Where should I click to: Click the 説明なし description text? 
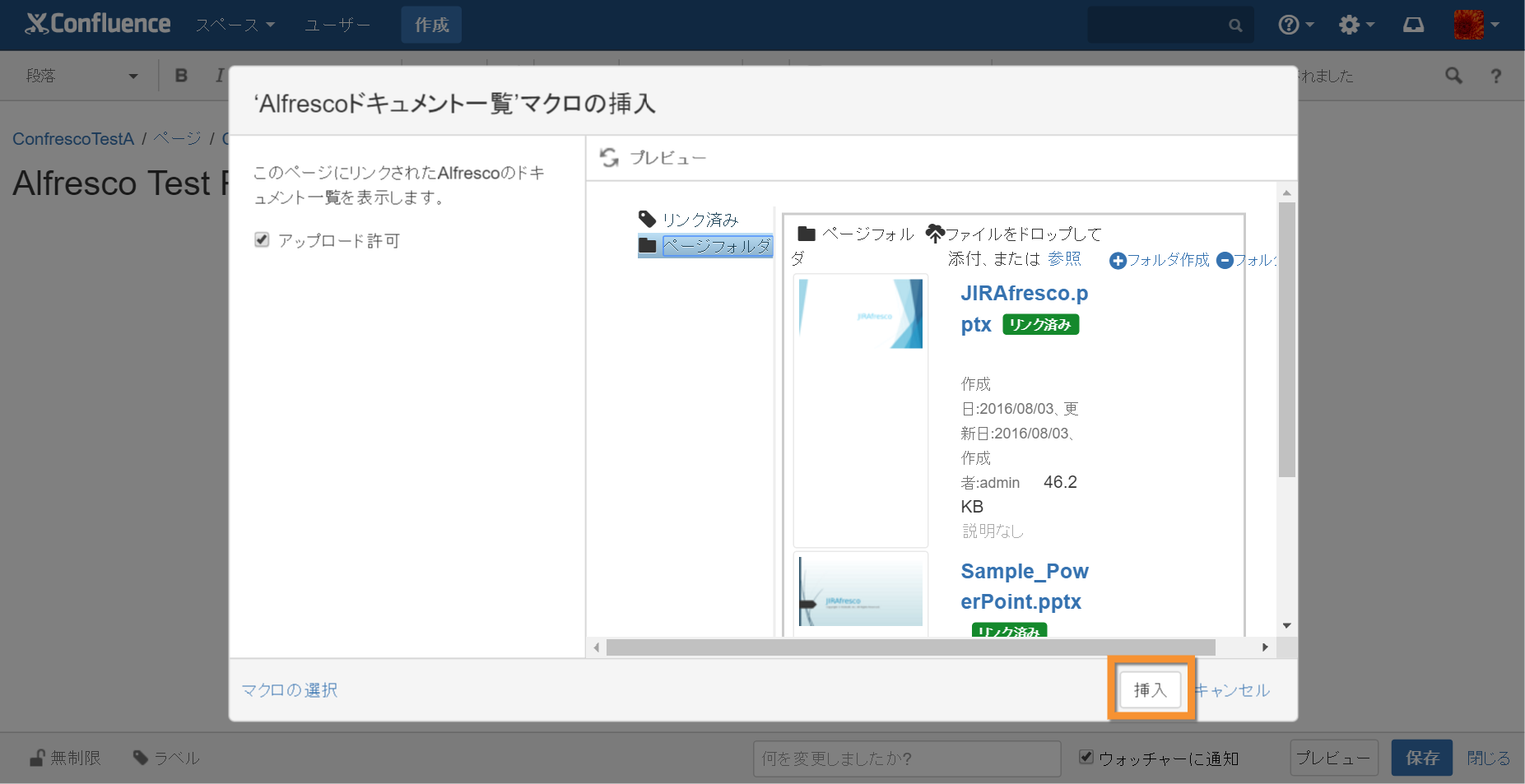click(993, 531)
